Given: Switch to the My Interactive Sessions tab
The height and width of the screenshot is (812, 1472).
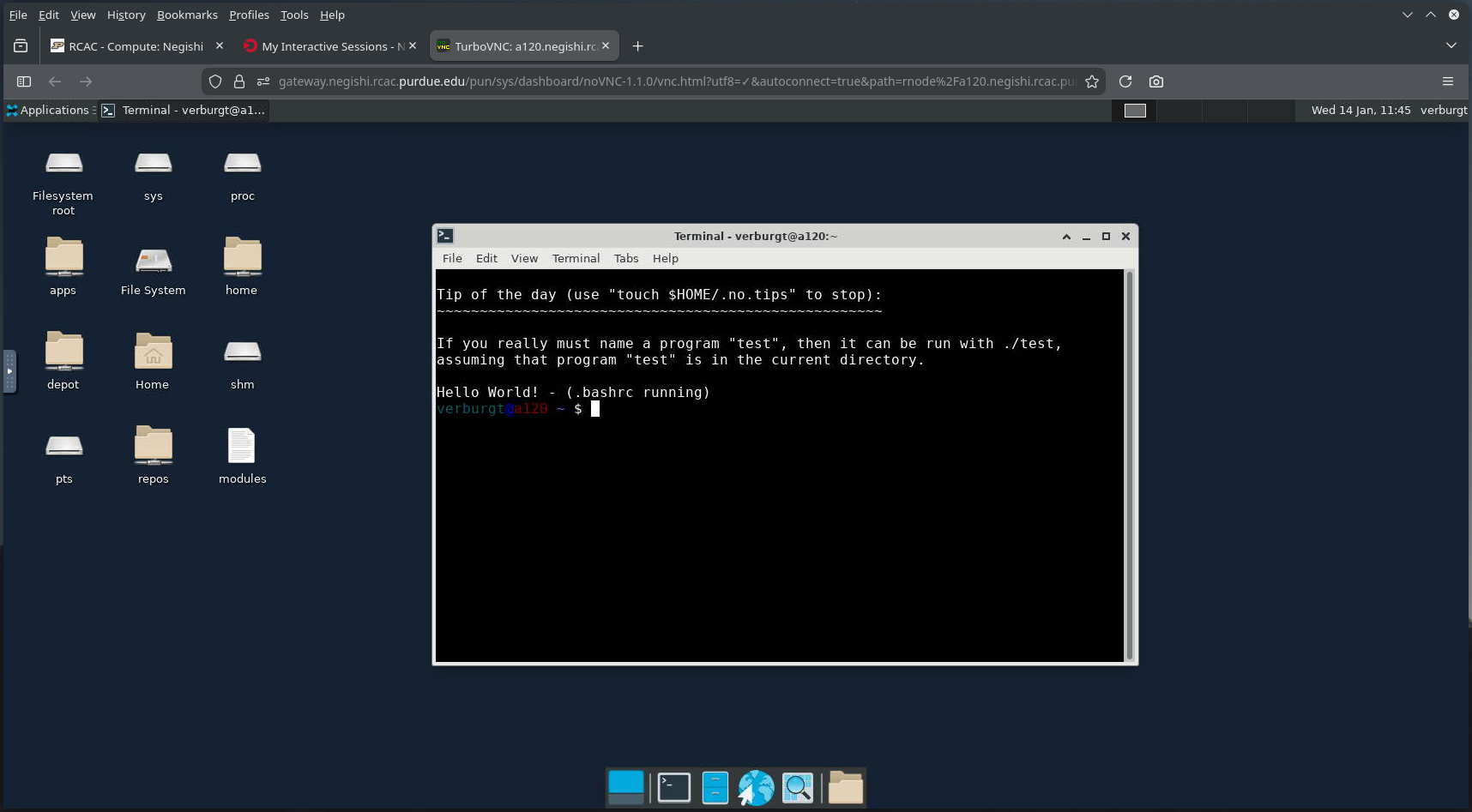Looking at the screenshot, I should click(x=326, y=46).
